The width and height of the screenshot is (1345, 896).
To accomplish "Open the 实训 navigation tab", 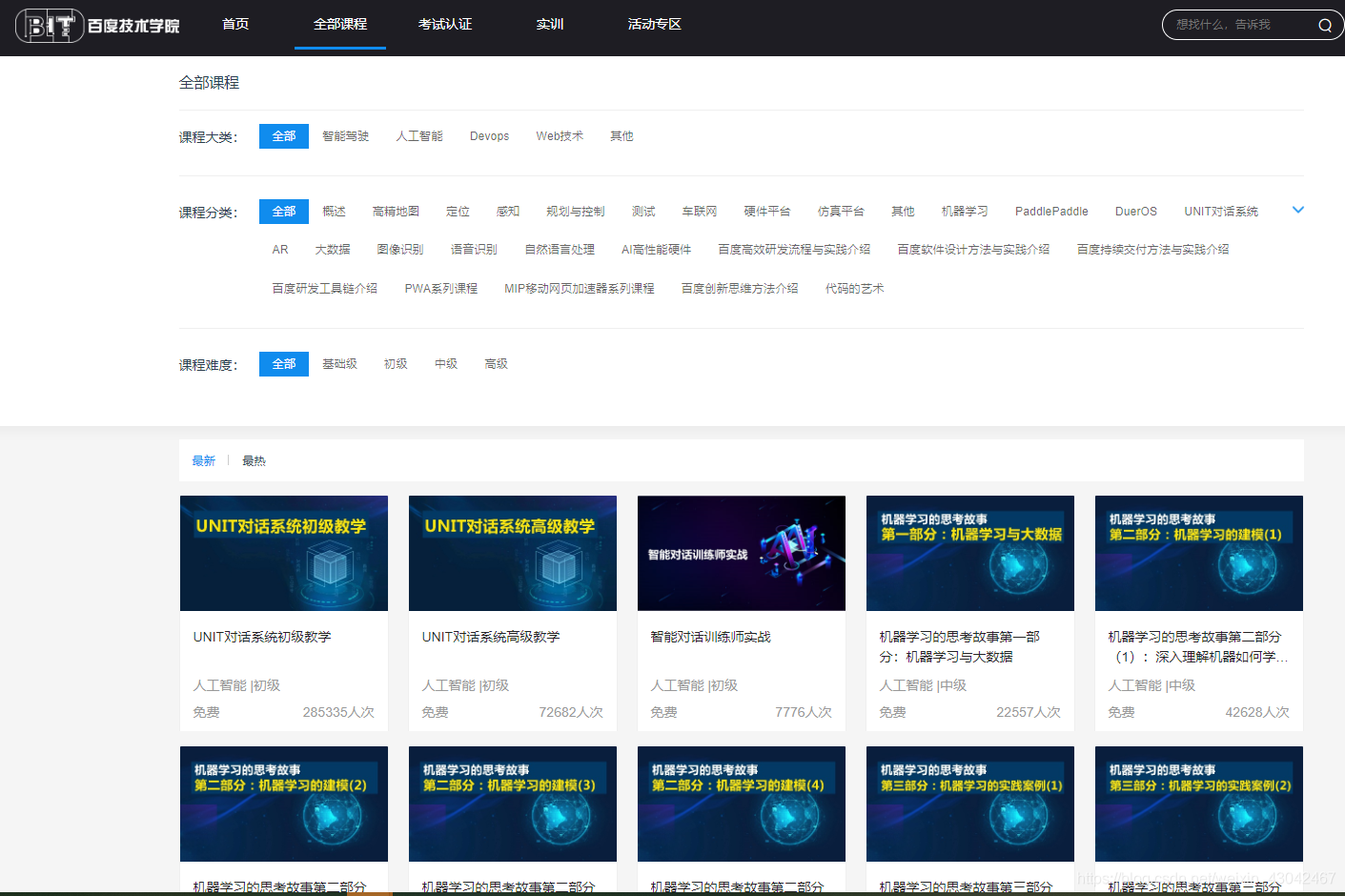I will [x=550, y=24].
